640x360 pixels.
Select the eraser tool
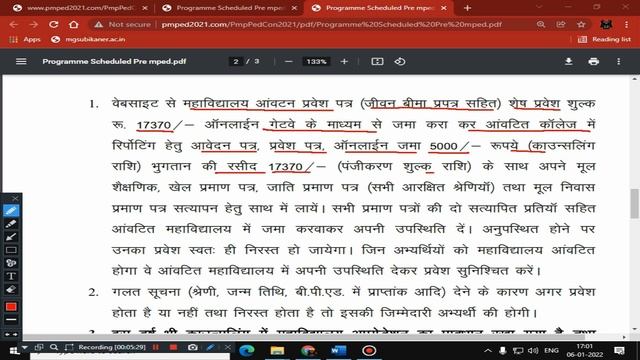(11, 289)
